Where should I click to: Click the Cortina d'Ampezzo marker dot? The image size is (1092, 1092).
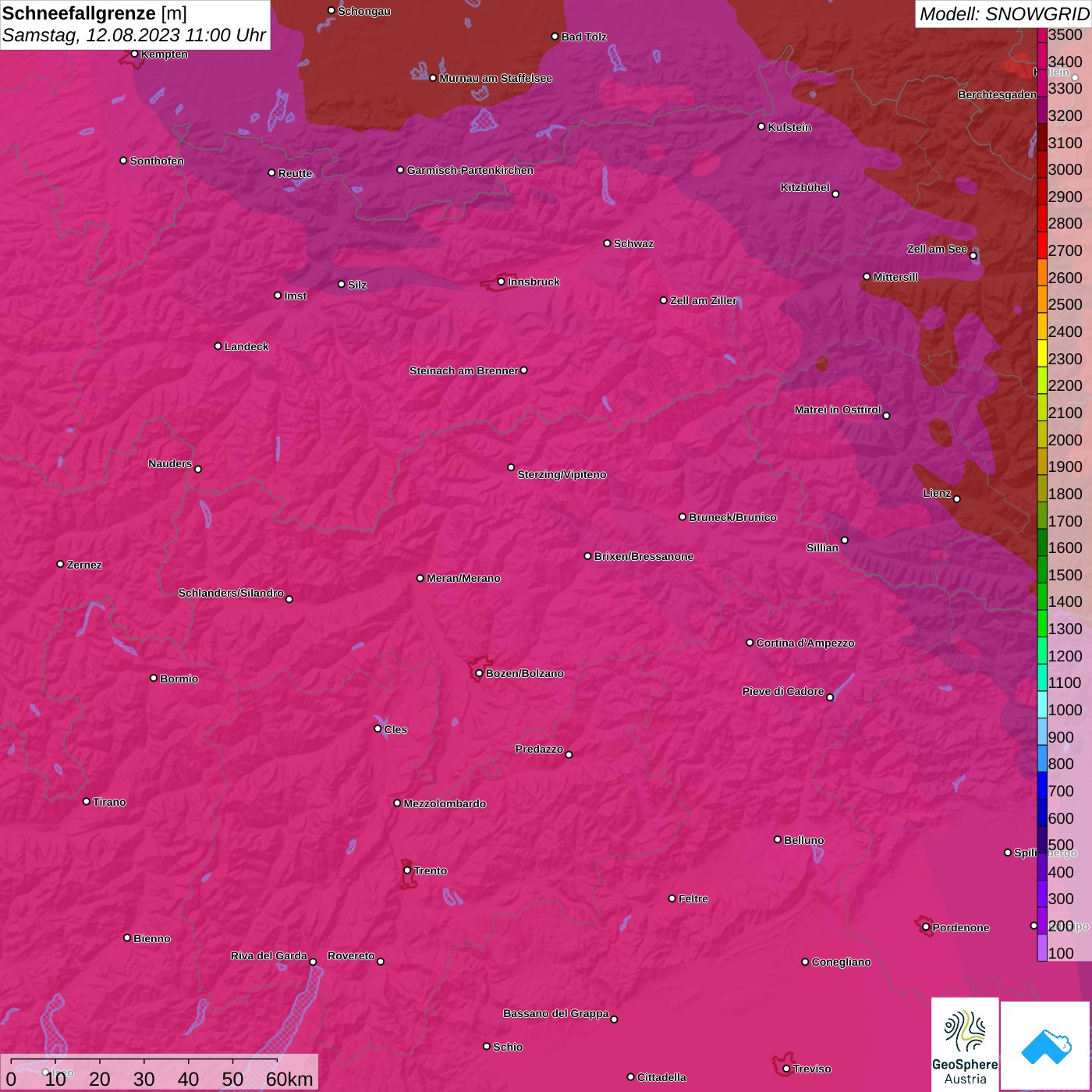[x=750, y=643]
